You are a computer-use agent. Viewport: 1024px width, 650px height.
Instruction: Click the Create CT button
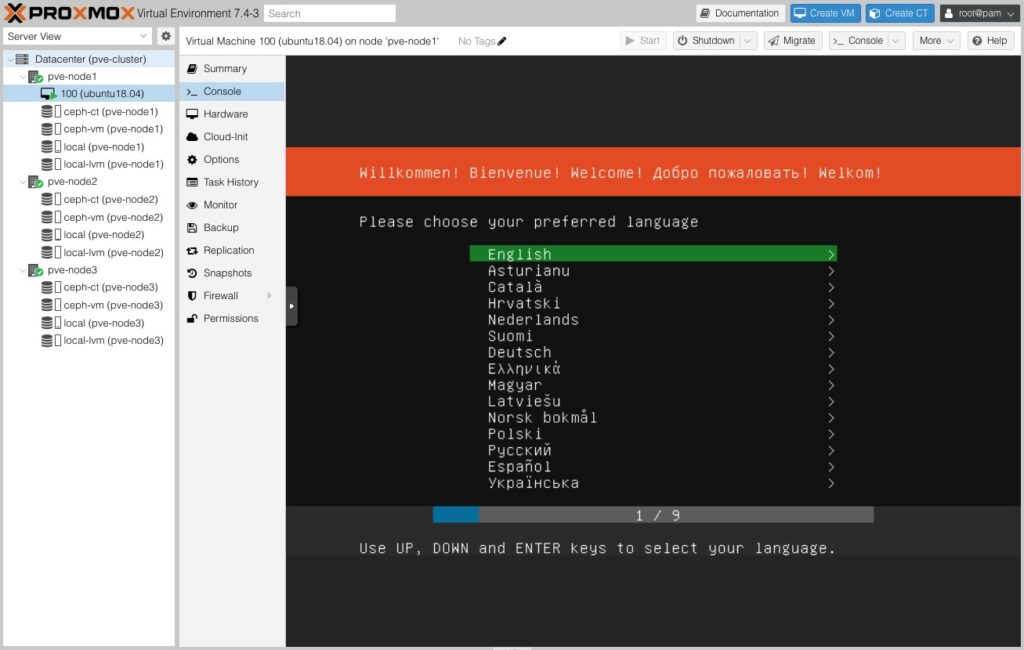click(x=900, y=13)
